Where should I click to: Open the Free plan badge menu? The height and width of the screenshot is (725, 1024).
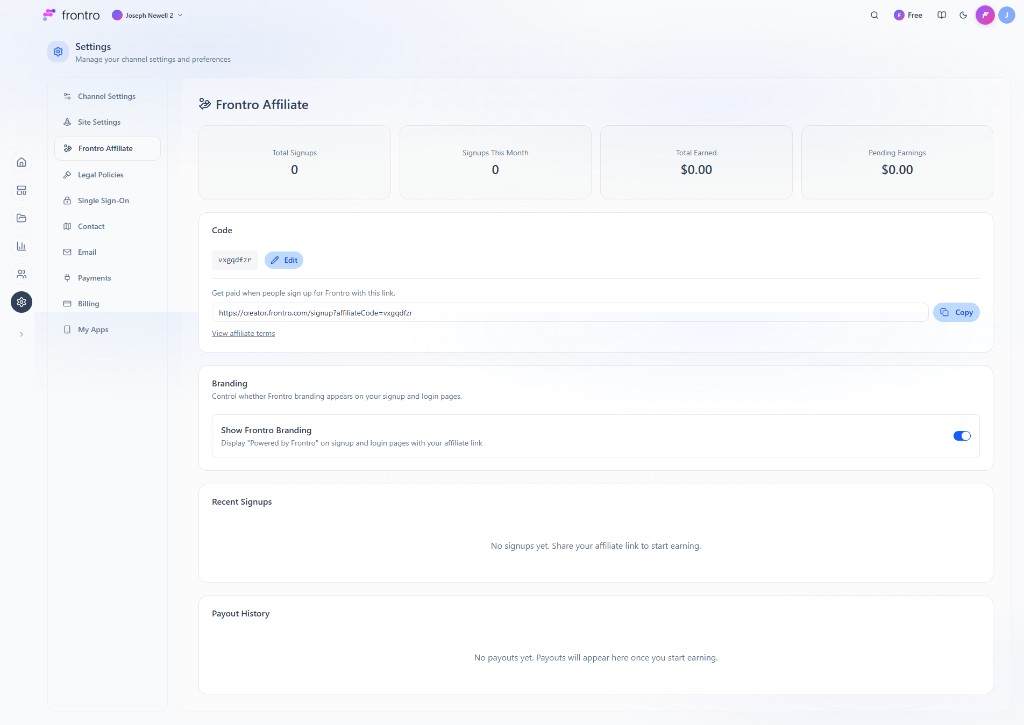907,15
